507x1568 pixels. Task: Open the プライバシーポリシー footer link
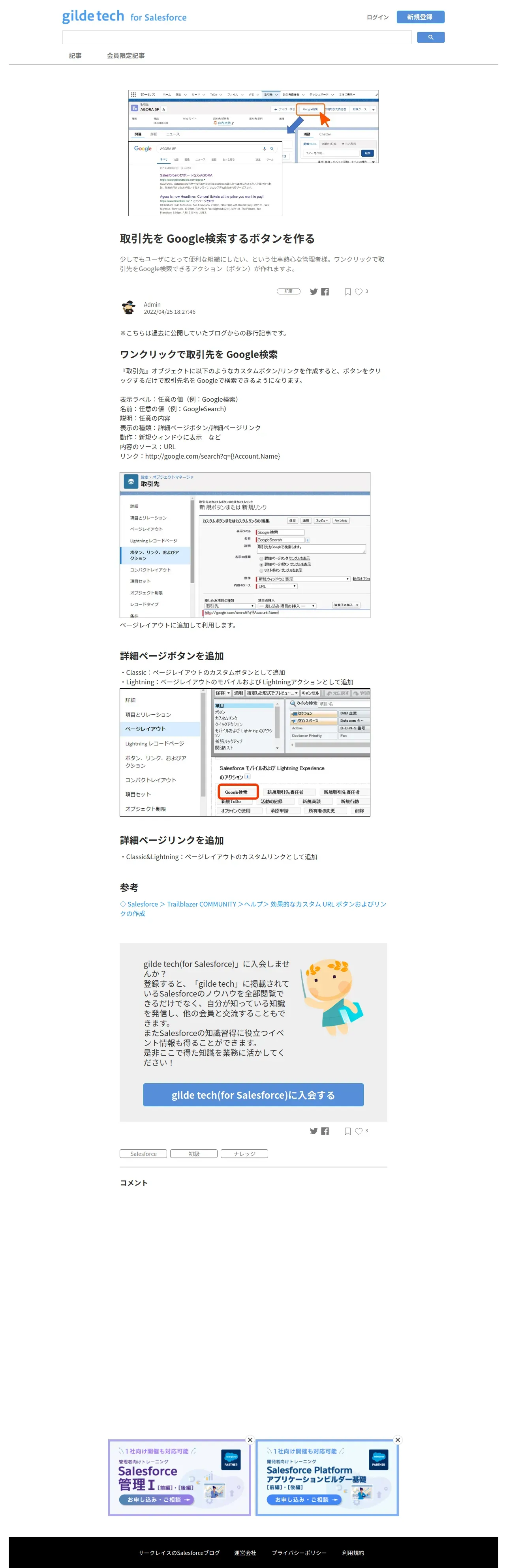299,1552
